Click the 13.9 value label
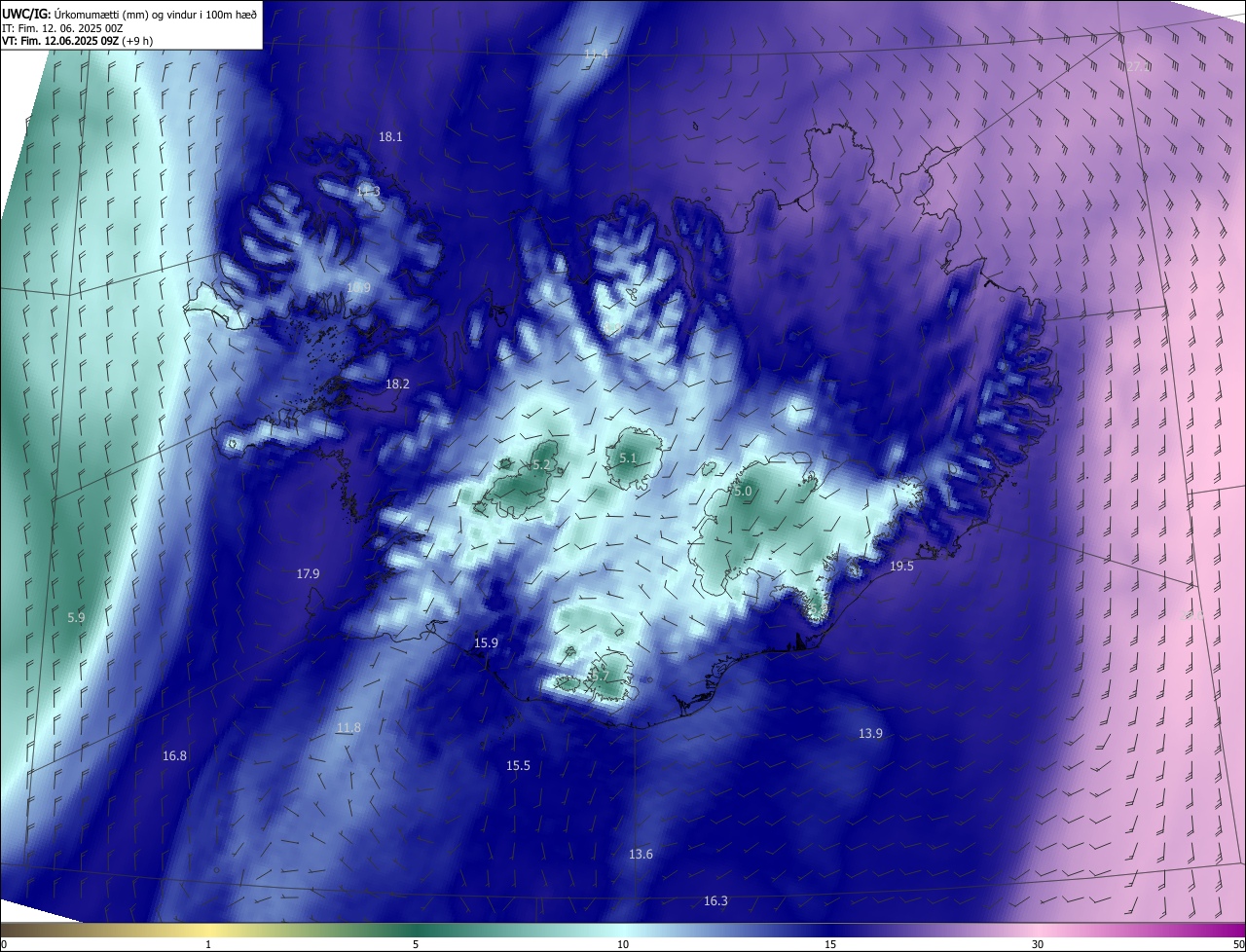 point(870,734)
